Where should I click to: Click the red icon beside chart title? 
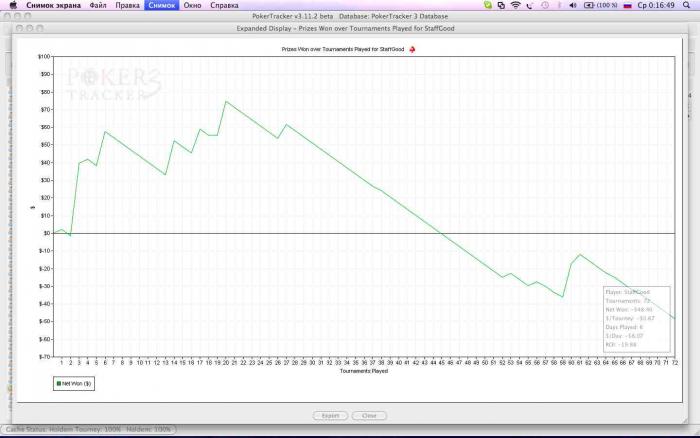[412, 49]
